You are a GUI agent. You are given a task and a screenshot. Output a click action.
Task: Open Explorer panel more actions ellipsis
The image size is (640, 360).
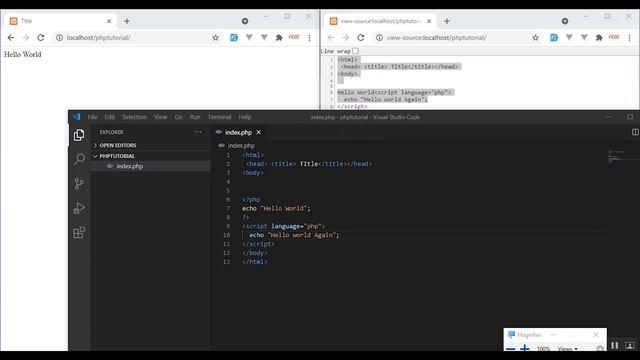click(x=198, y=132)
